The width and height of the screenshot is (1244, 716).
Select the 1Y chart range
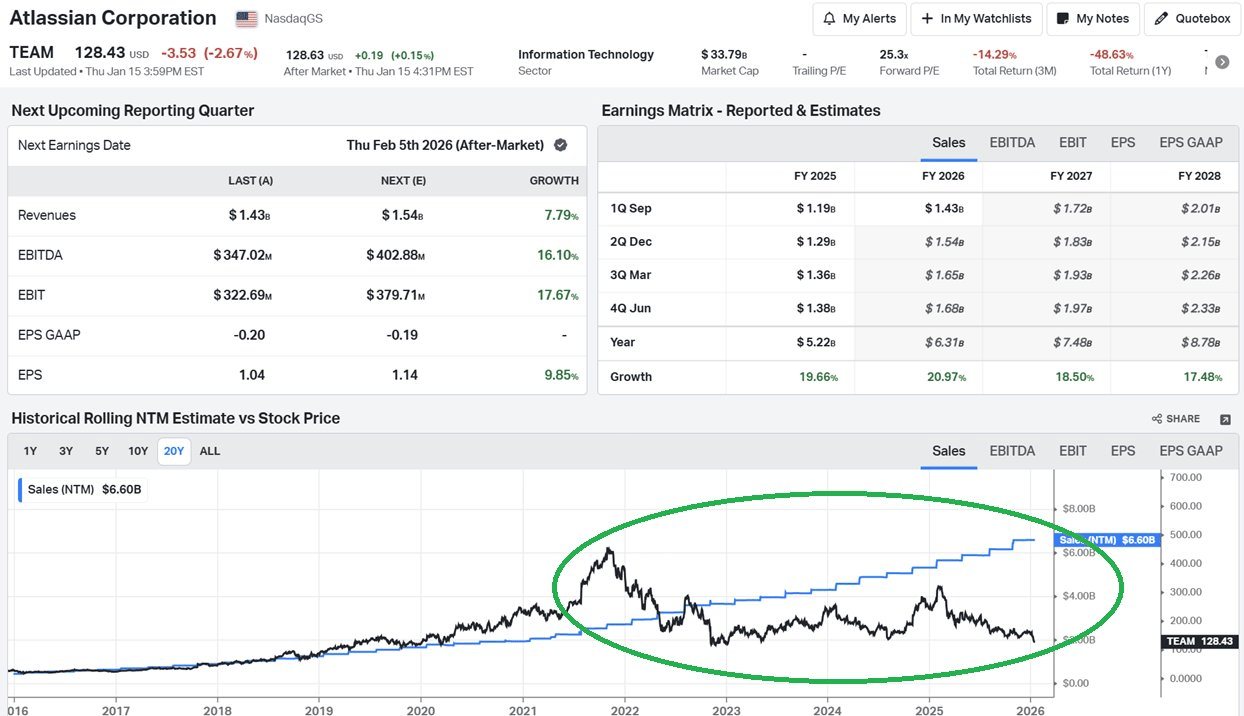[x=30, y=451]
